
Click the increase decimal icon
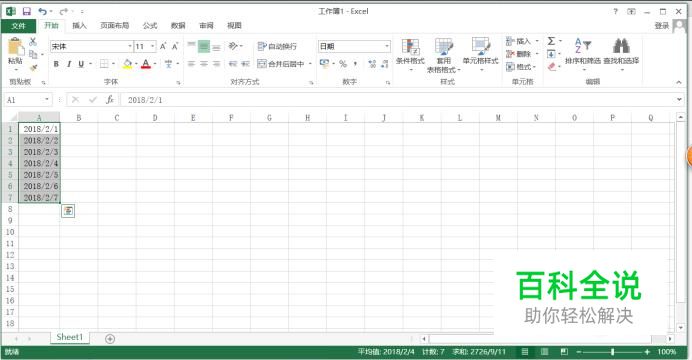click(x=372, y=64)
